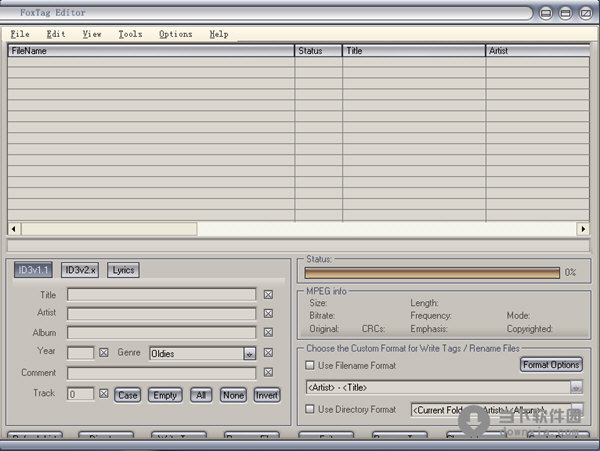Switch to the Lyrics tab
Screen dimensions: 600x451
(x=123, y=270)
